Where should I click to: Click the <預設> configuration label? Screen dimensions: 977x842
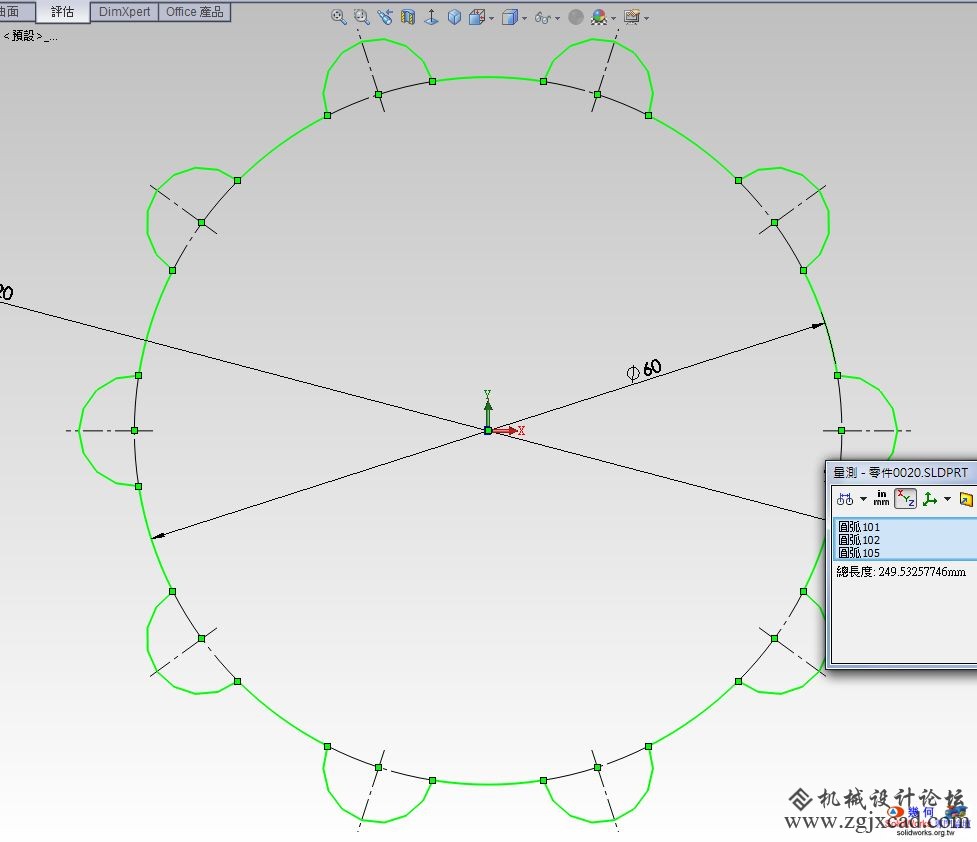31,36
